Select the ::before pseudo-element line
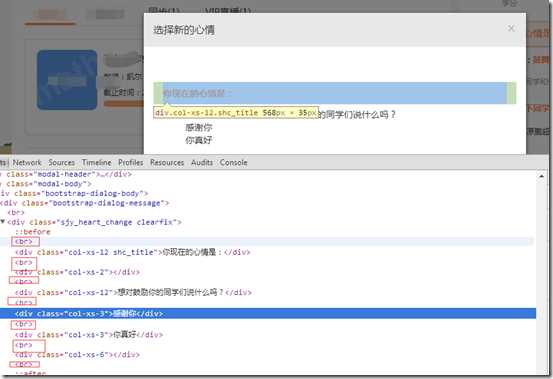The image size is (553, 379). pos(33,232)
